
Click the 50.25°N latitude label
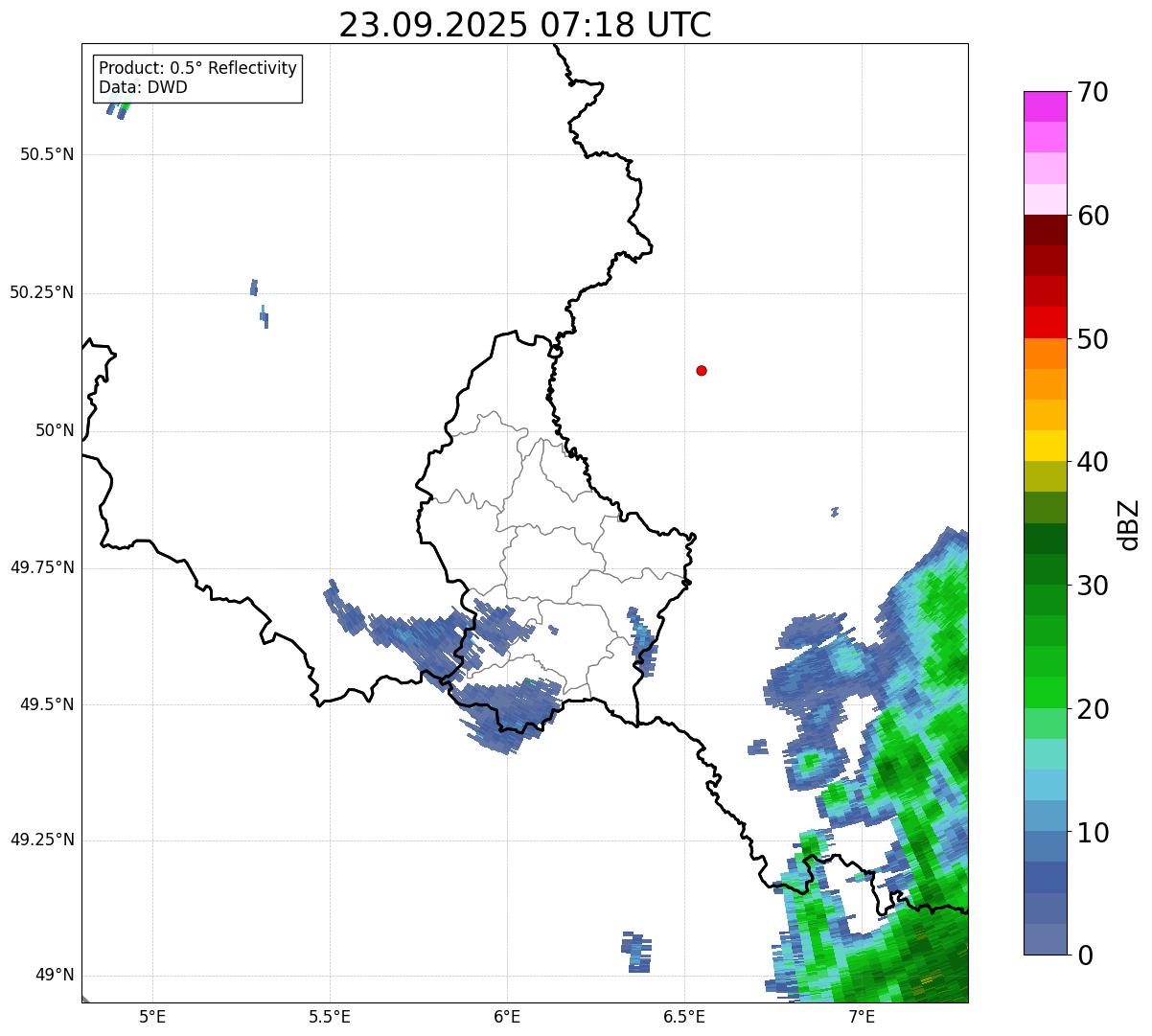click(x=41, y=292)
